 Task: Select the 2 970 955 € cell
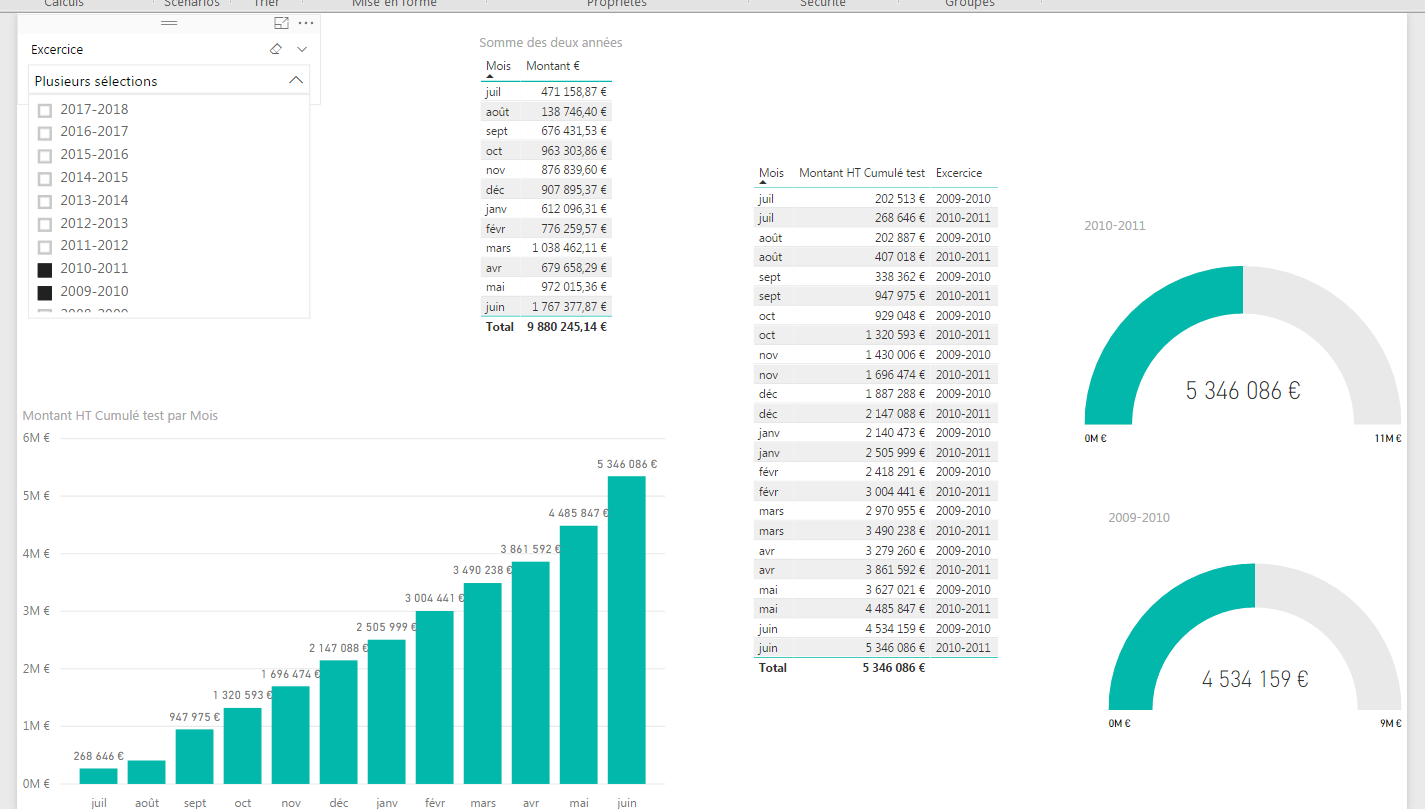point(895,510)
